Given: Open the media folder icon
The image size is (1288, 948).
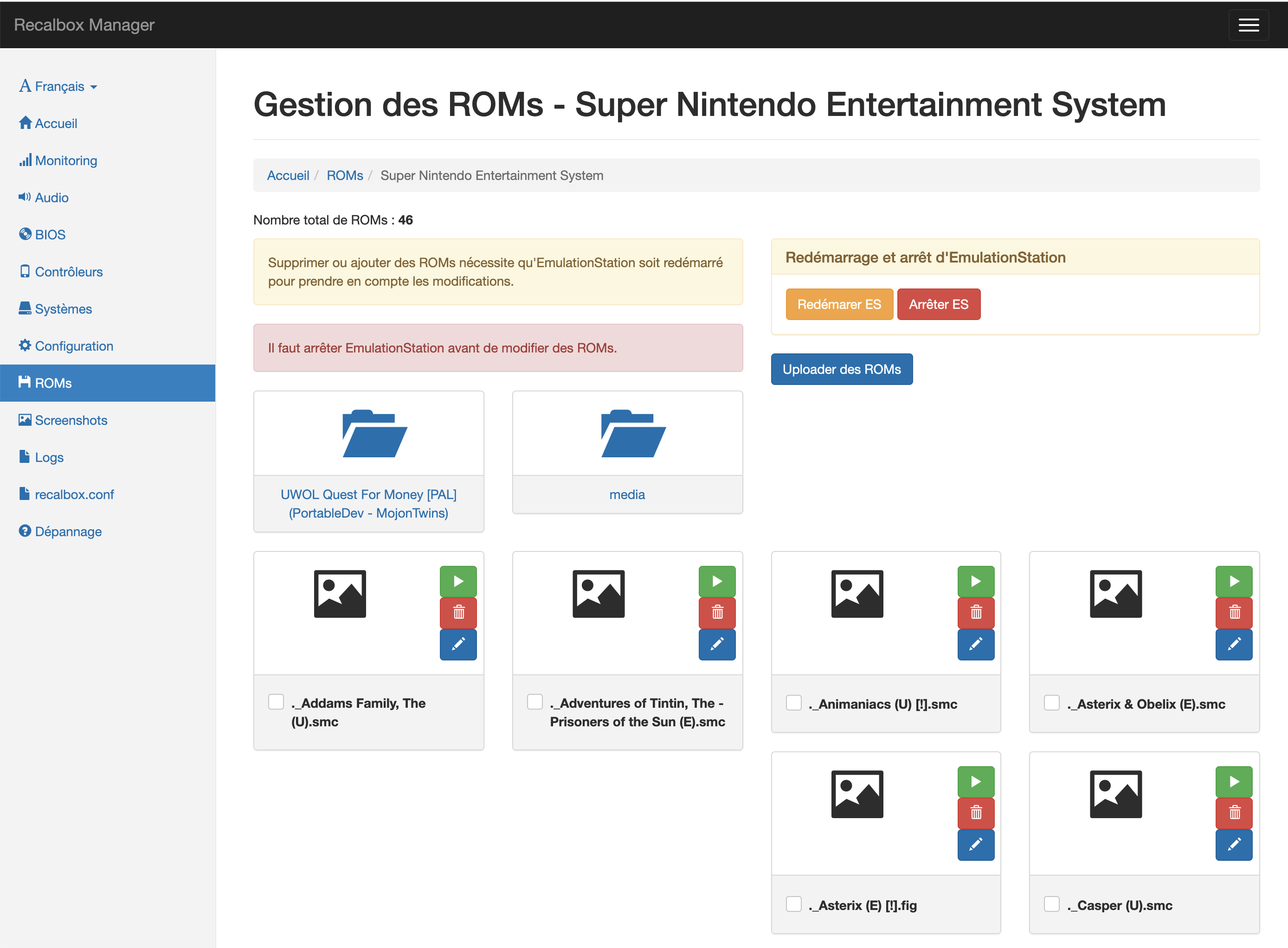Looking at the screenshot, I should [633, 434].
